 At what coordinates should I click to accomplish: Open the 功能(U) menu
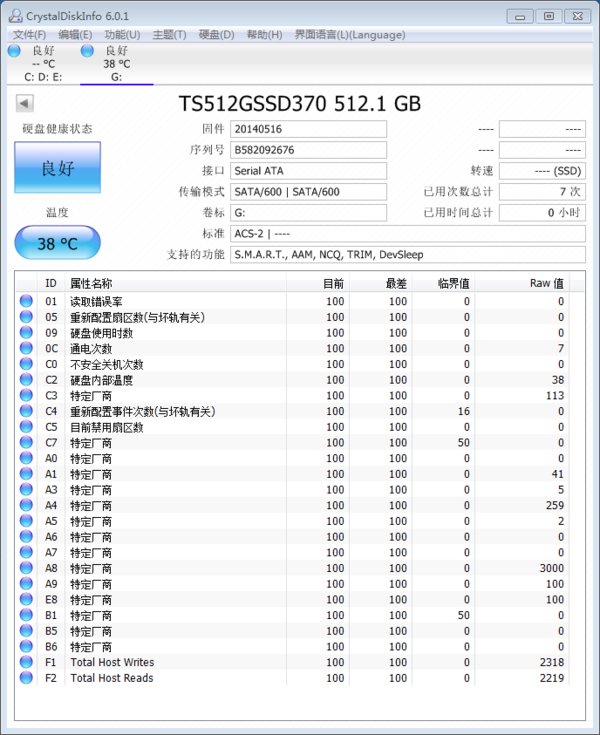click(x=122, y=35)
